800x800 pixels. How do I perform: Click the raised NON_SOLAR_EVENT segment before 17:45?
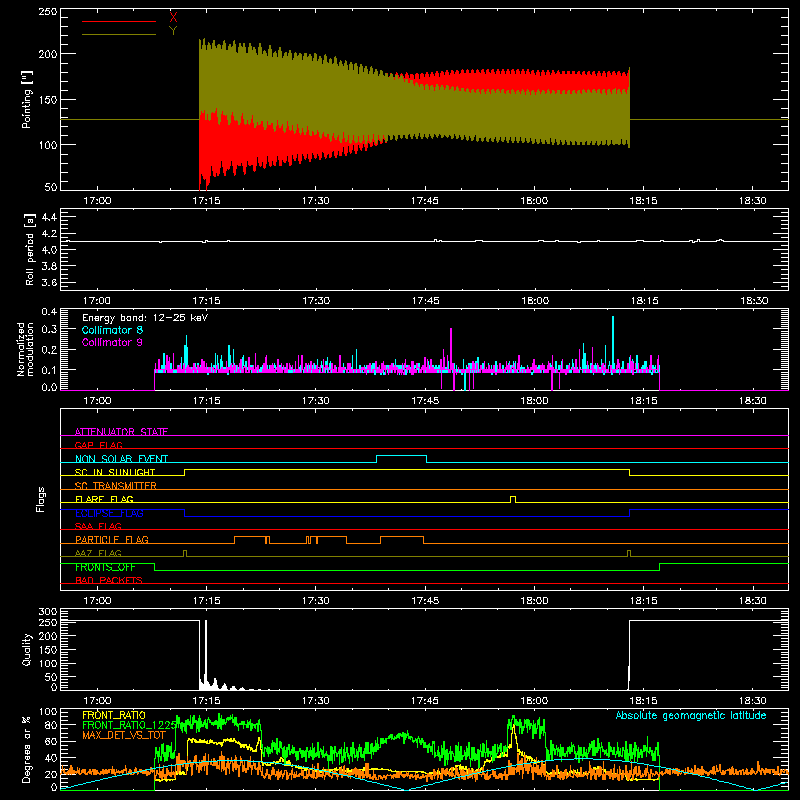click(402, 456)
